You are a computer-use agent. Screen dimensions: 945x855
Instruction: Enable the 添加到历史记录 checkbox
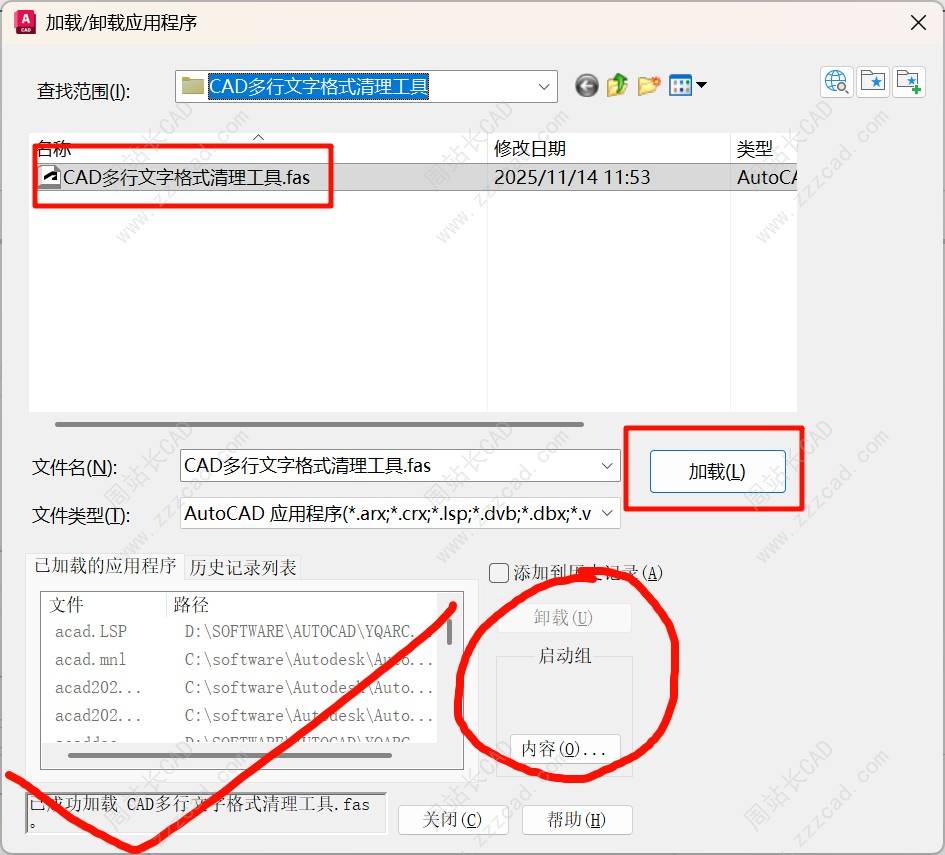click(499, 573)
